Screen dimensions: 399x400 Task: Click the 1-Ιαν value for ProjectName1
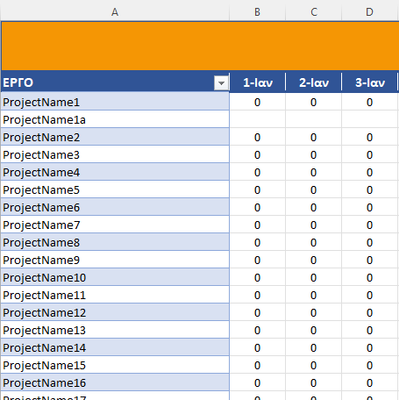257,102
